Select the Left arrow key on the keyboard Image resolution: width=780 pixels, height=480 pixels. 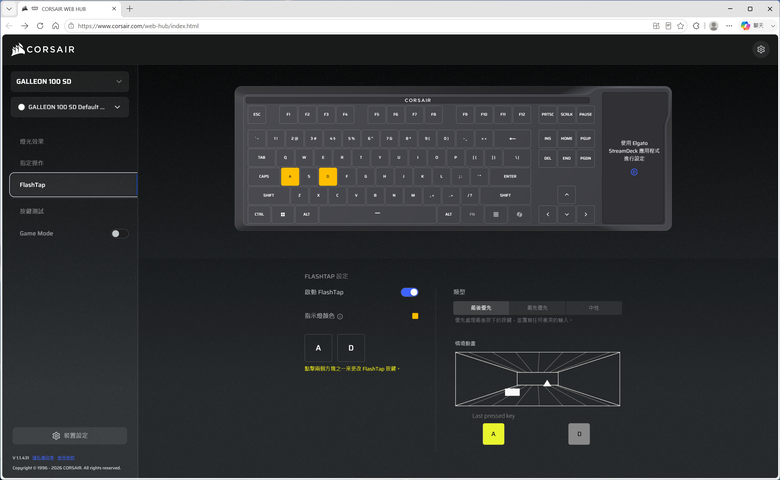coord(548,214)
